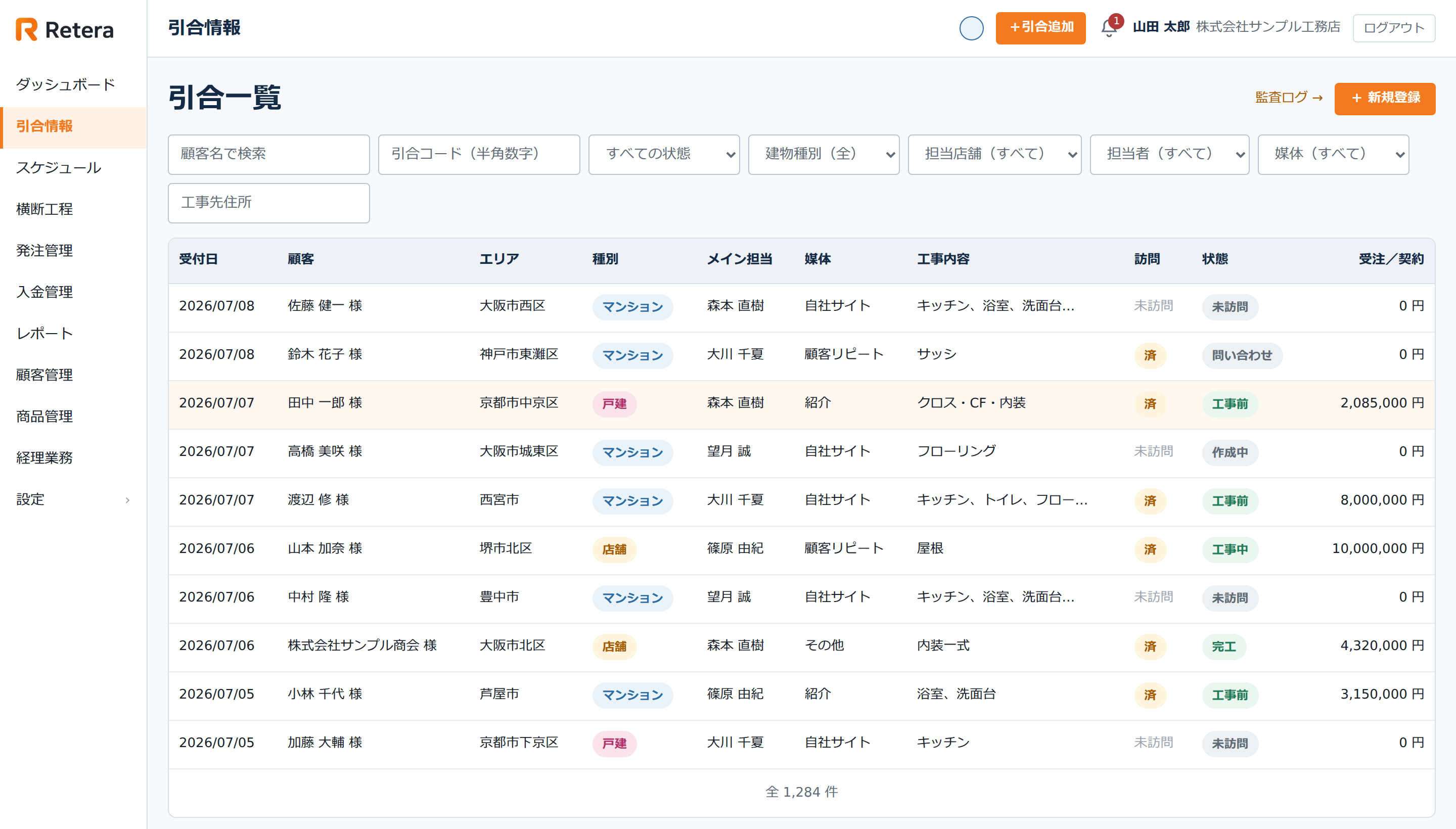The height and width of the screenshot is (829, 1456).
Task: Open 経理業務 in the sidebar
Action: coord(73,458)
